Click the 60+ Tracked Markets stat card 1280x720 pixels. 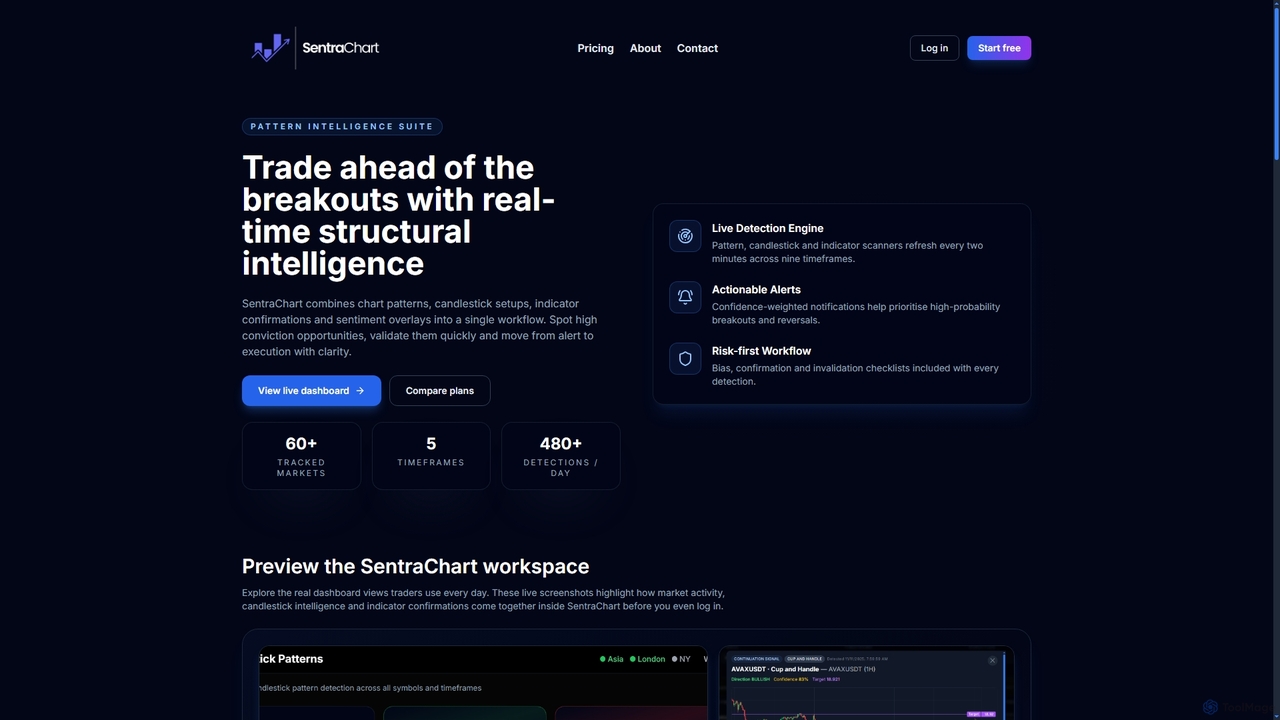point(301,456)
